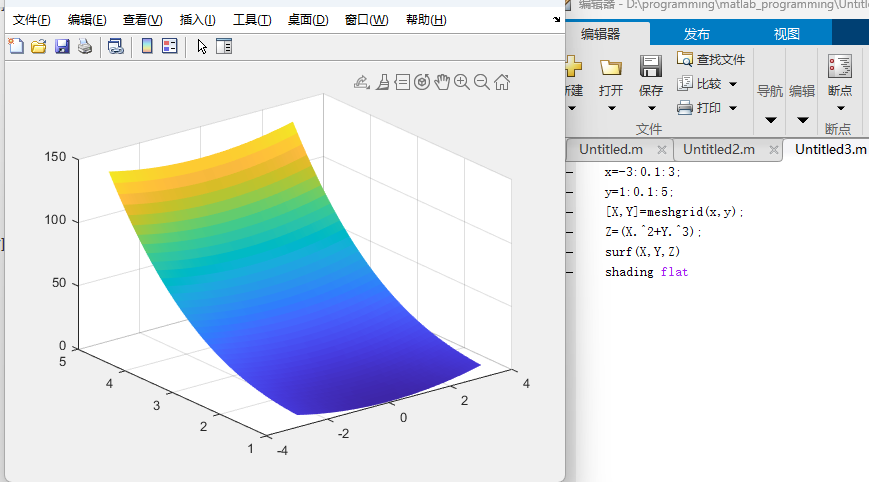
Task: Open the View (查看) menu in figure
Action: click(x=142, y=20)
